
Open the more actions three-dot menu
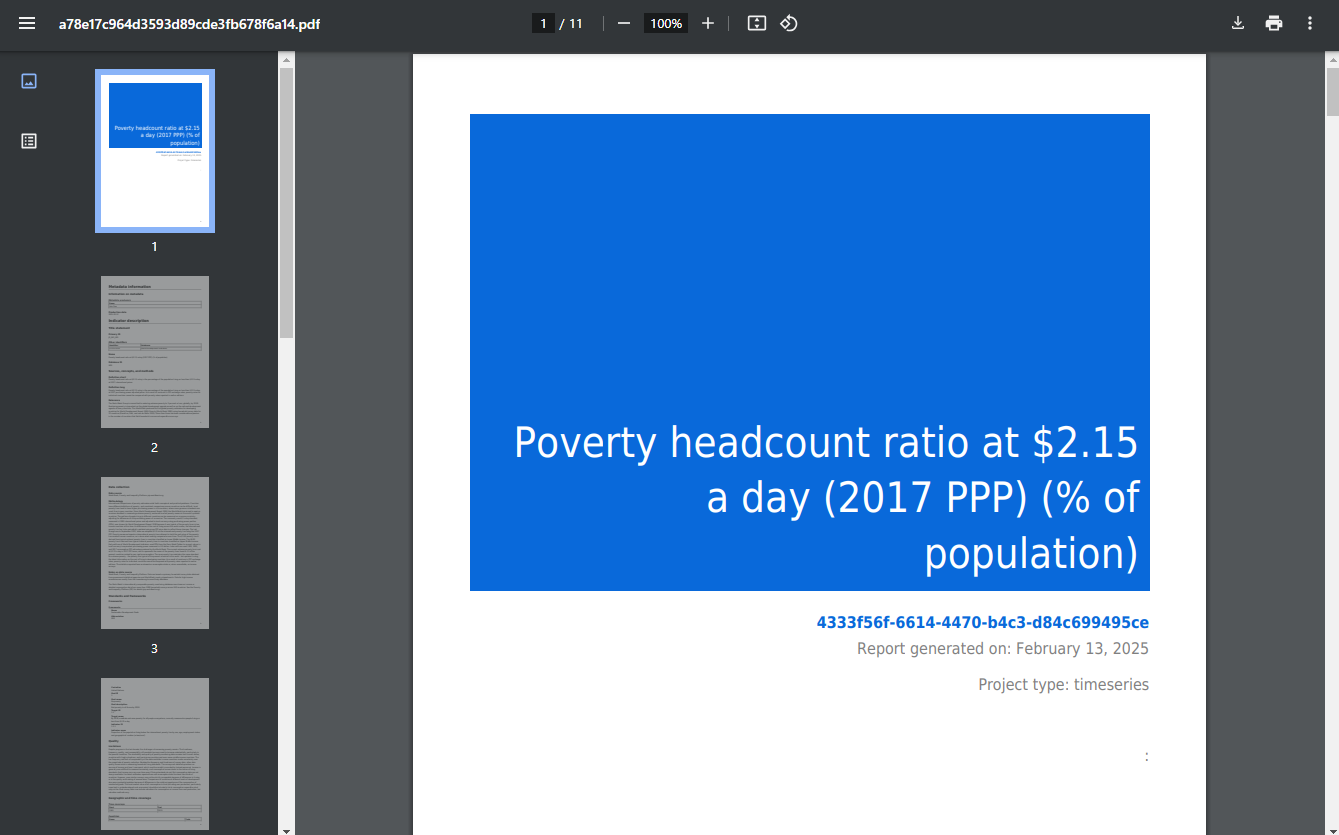[1310, 23]
